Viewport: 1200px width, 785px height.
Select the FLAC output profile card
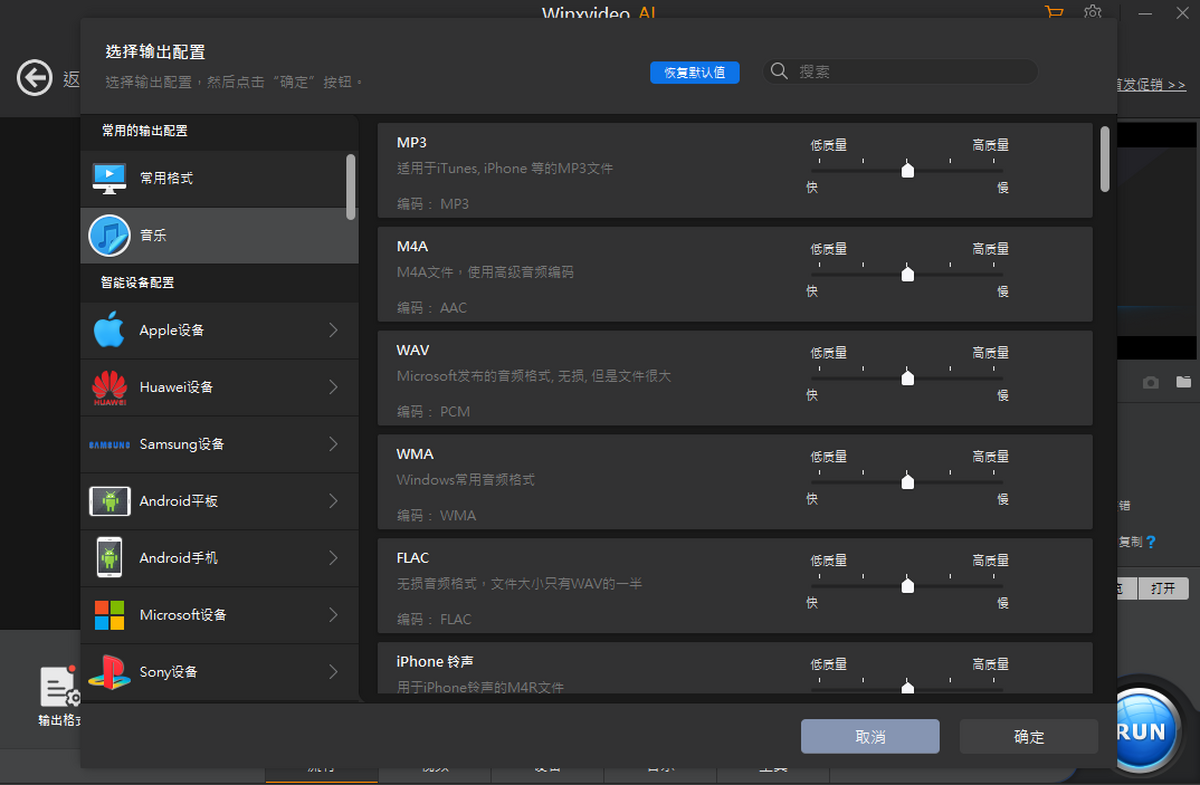[x=600, y=586]
